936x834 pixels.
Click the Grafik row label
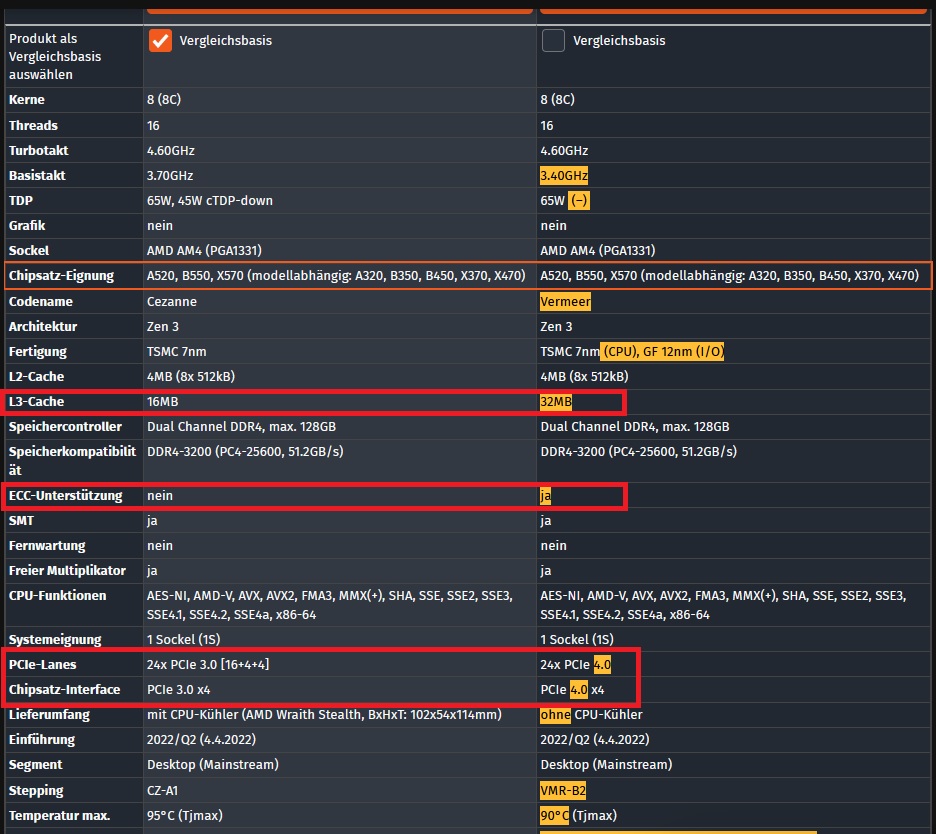(27, 226)
